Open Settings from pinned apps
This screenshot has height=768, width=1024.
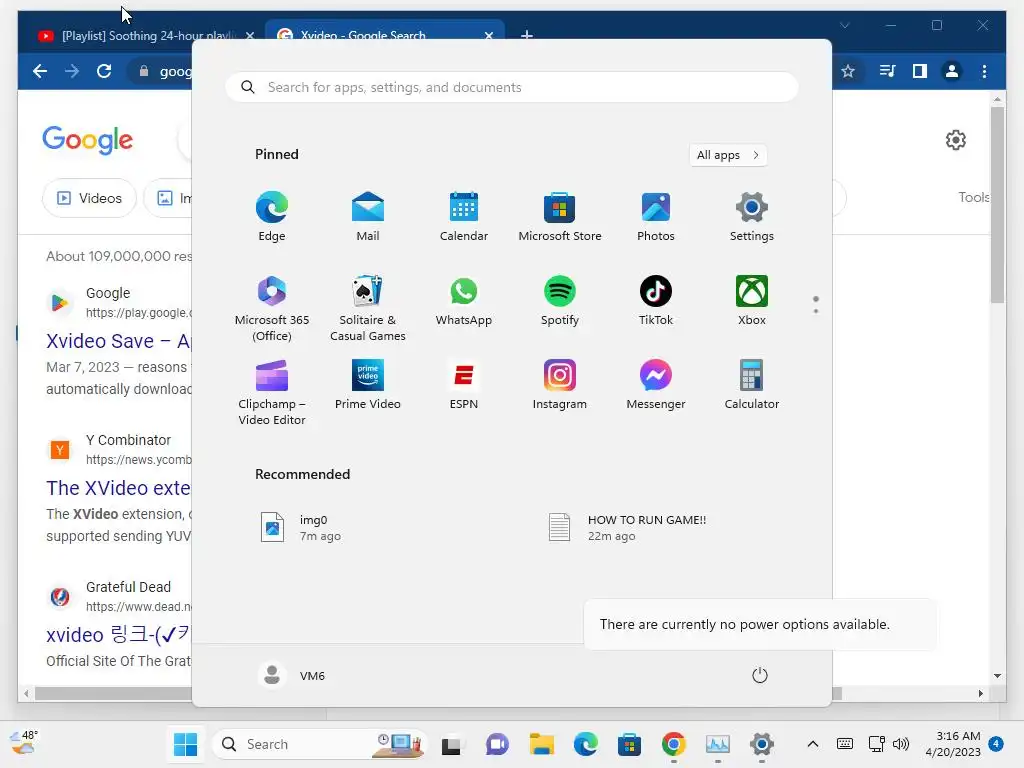[752, 216]
